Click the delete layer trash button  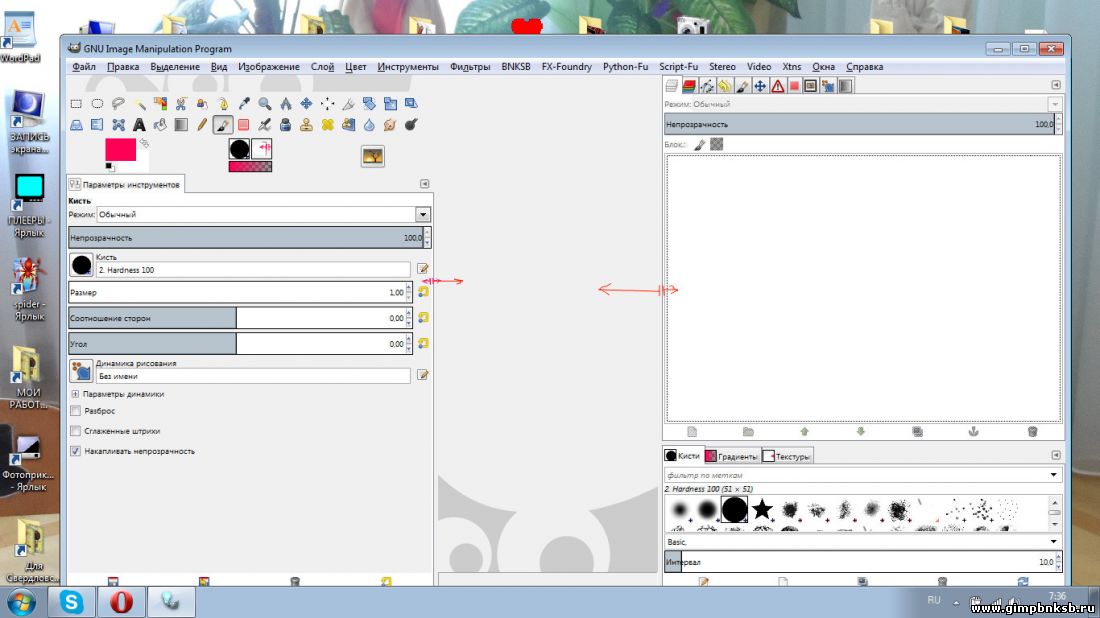pos(1032,431)
